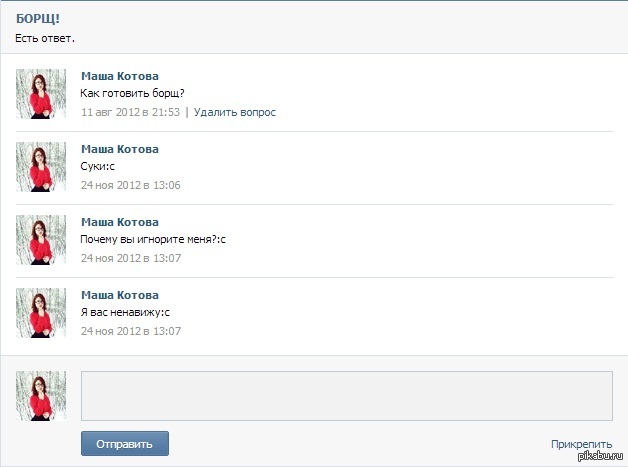Click the "БОРЩ!" discussion title
The image size is (628, 467).
click(37, 19)
